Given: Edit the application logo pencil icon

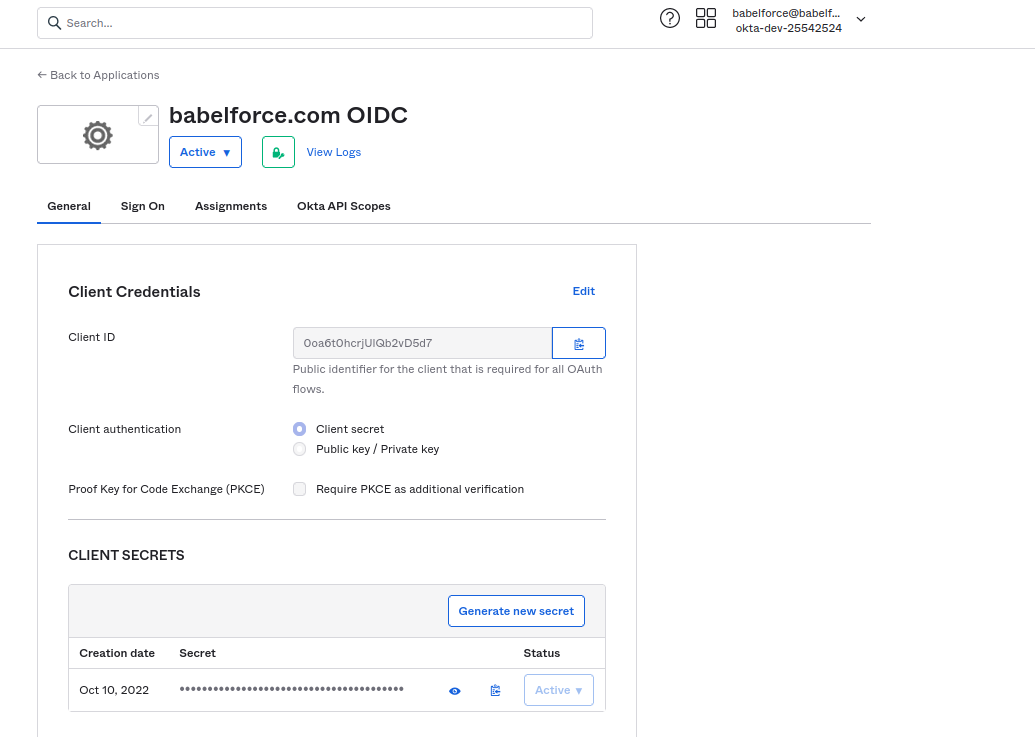Looking at the screenshot, I should (x=148, y=117).
